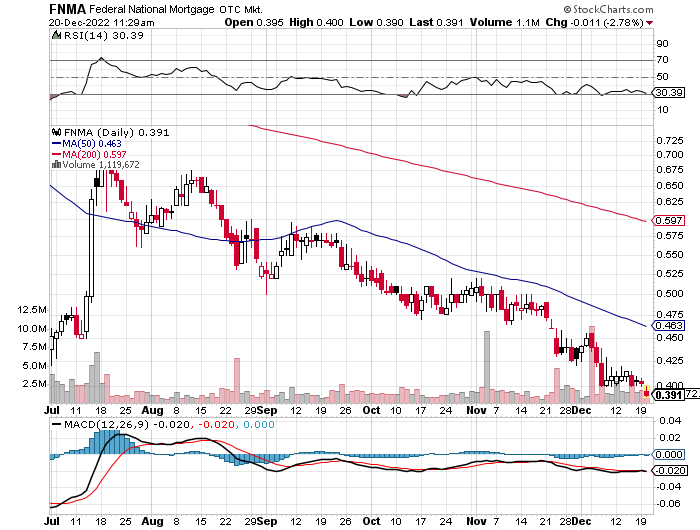Click the StockCharts.com copyright label
The image size is (700, 530).
point(608,9)
